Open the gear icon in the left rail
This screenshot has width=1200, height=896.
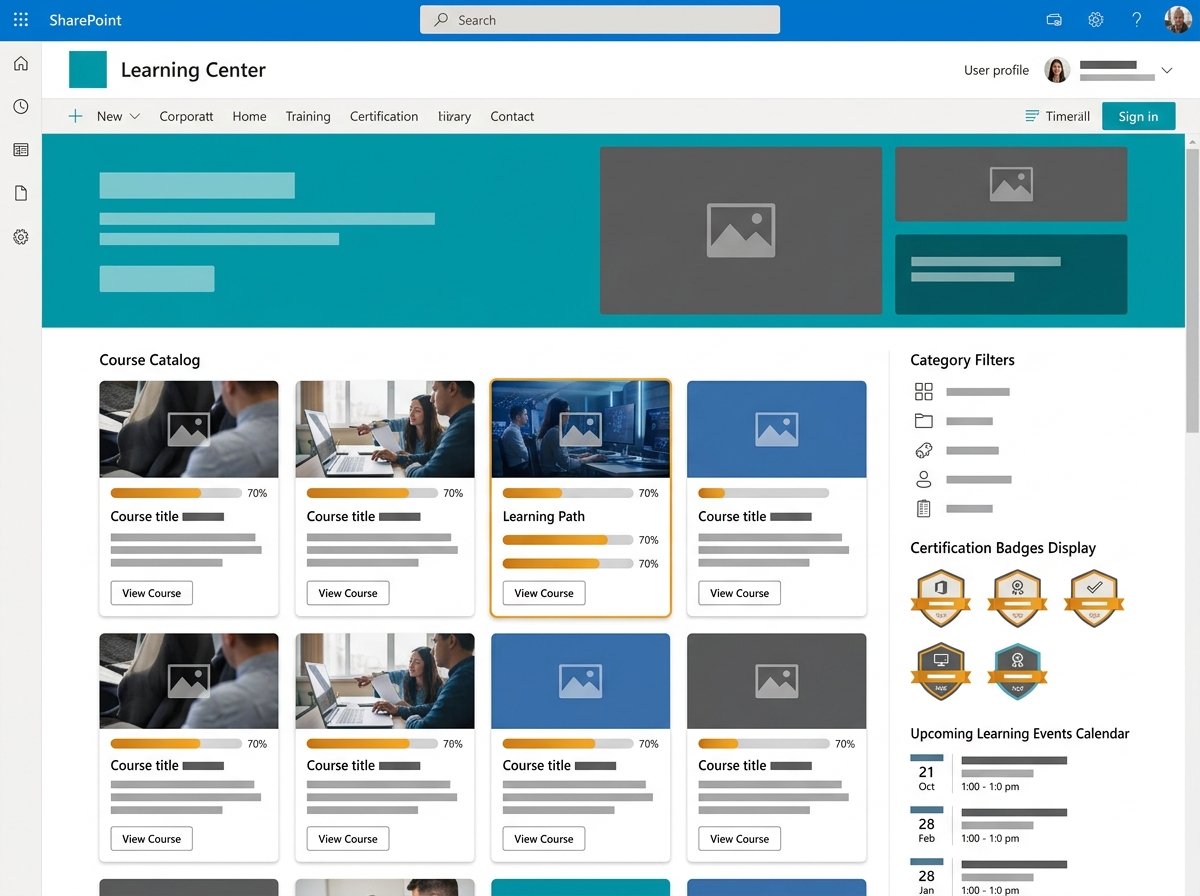(21, 237)
